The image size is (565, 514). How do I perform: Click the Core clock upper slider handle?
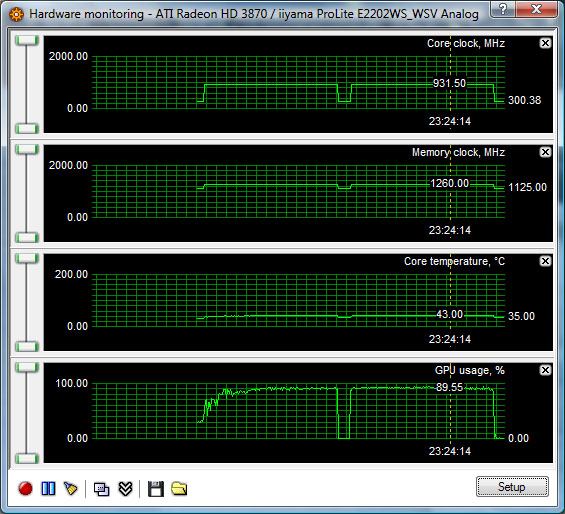tap(27, 40)
